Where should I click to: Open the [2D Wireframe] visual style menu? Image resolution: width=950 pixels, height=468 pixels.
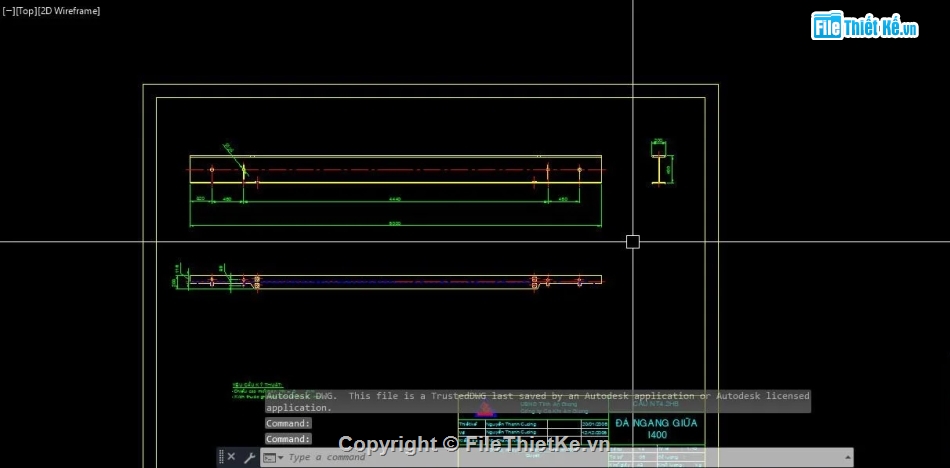(68, 11)
